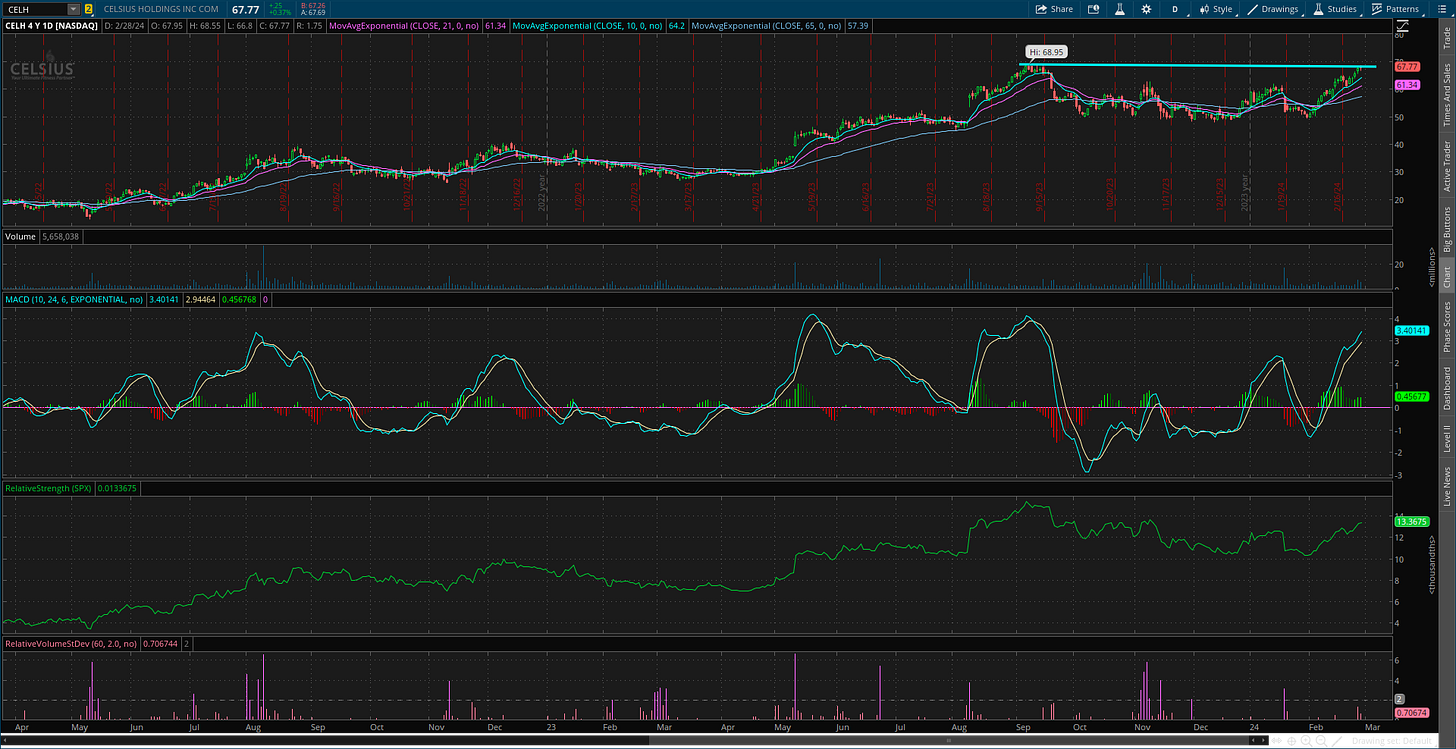Click the RelativeStrength (SPX) study label

click(x=48, y=488)
